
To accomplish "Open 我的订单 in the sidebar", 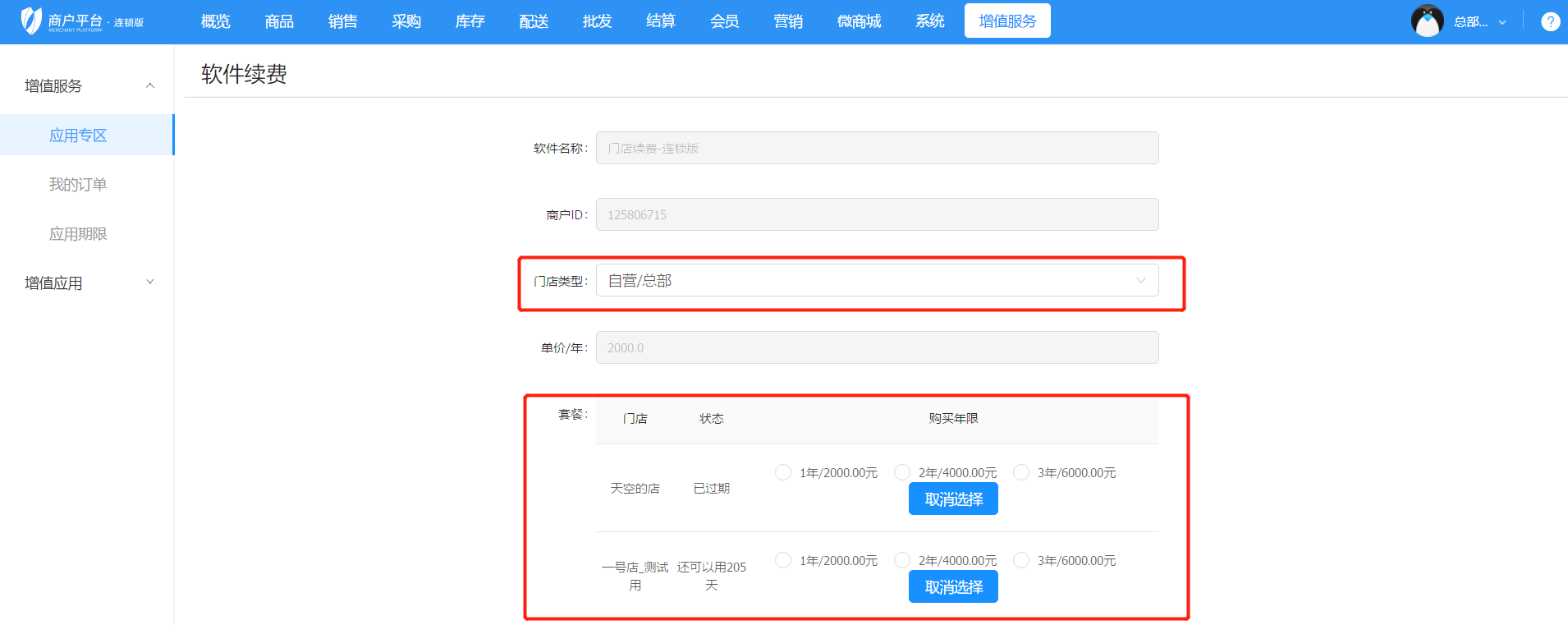I will point(78,185).
